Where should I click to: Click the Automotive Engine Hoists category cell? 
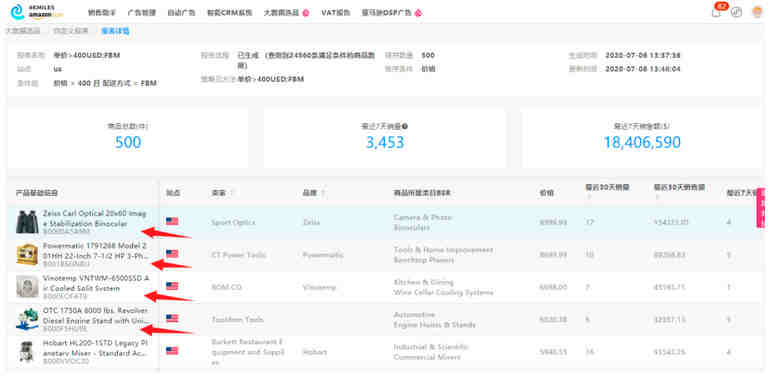tap(434, 320)
